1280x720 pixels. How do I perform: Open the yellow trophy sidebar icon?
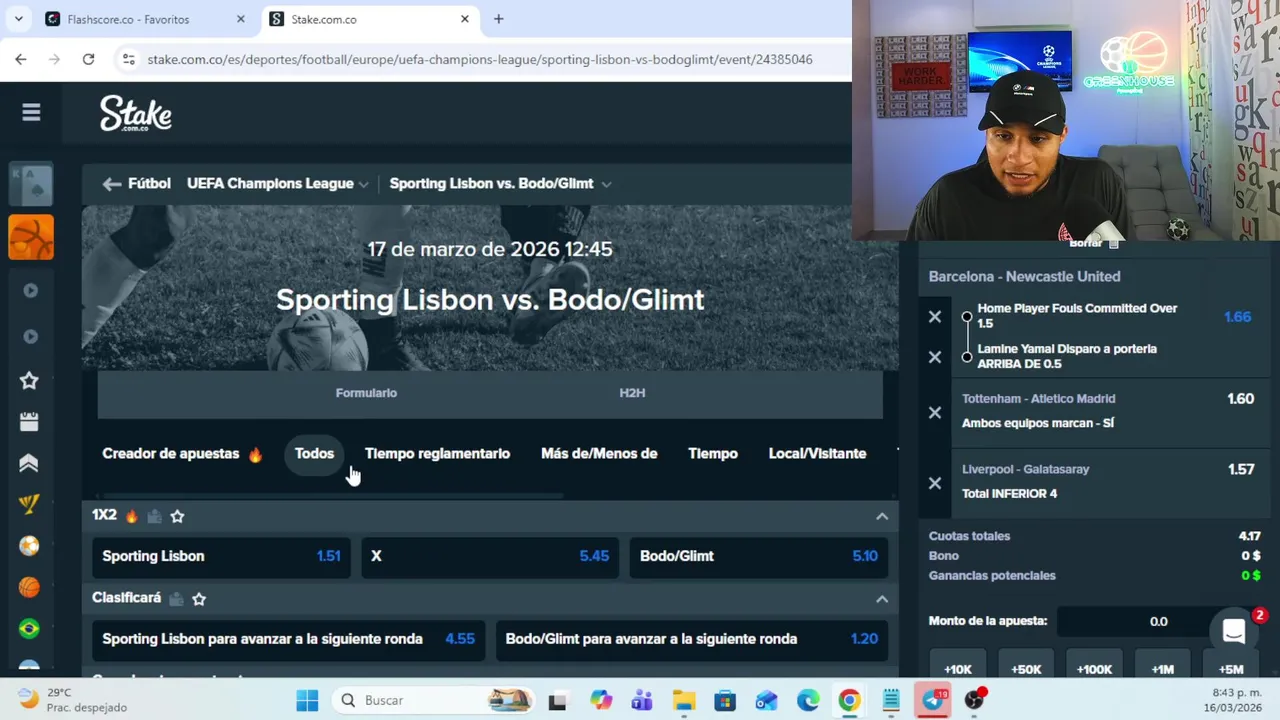click(29, 504)
